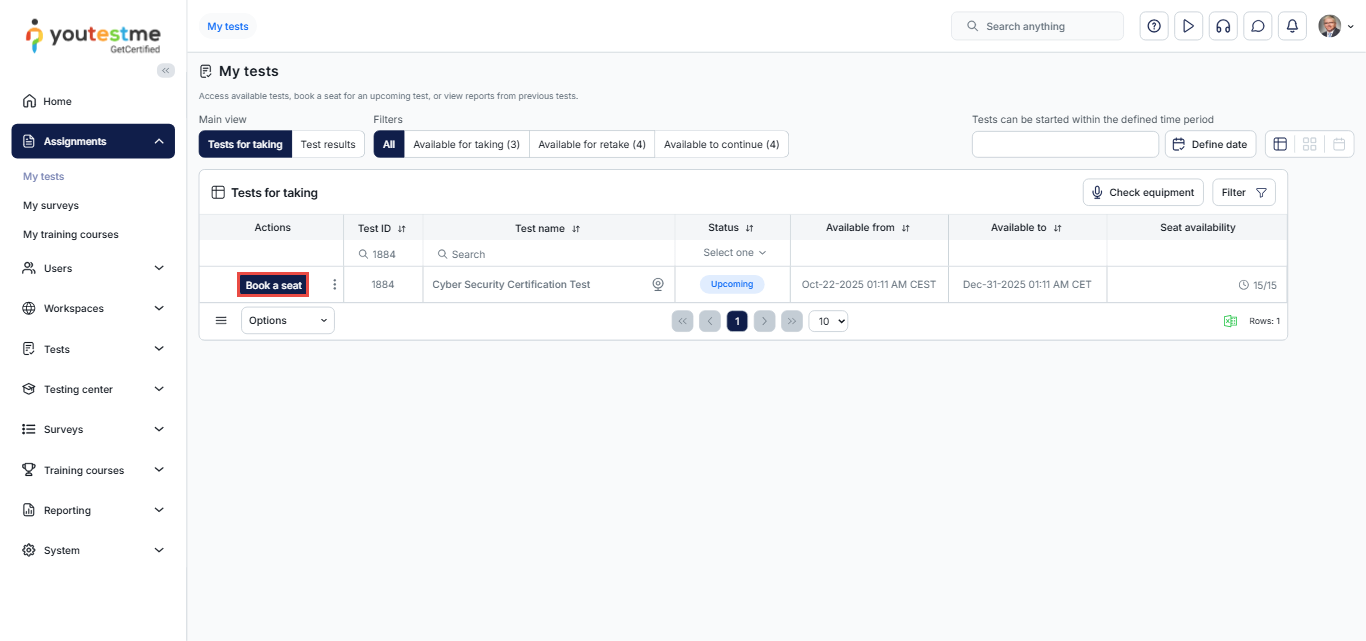Click the Book a seat button
The height and width of the screenshot is (641, 1366).
[273, 285]
